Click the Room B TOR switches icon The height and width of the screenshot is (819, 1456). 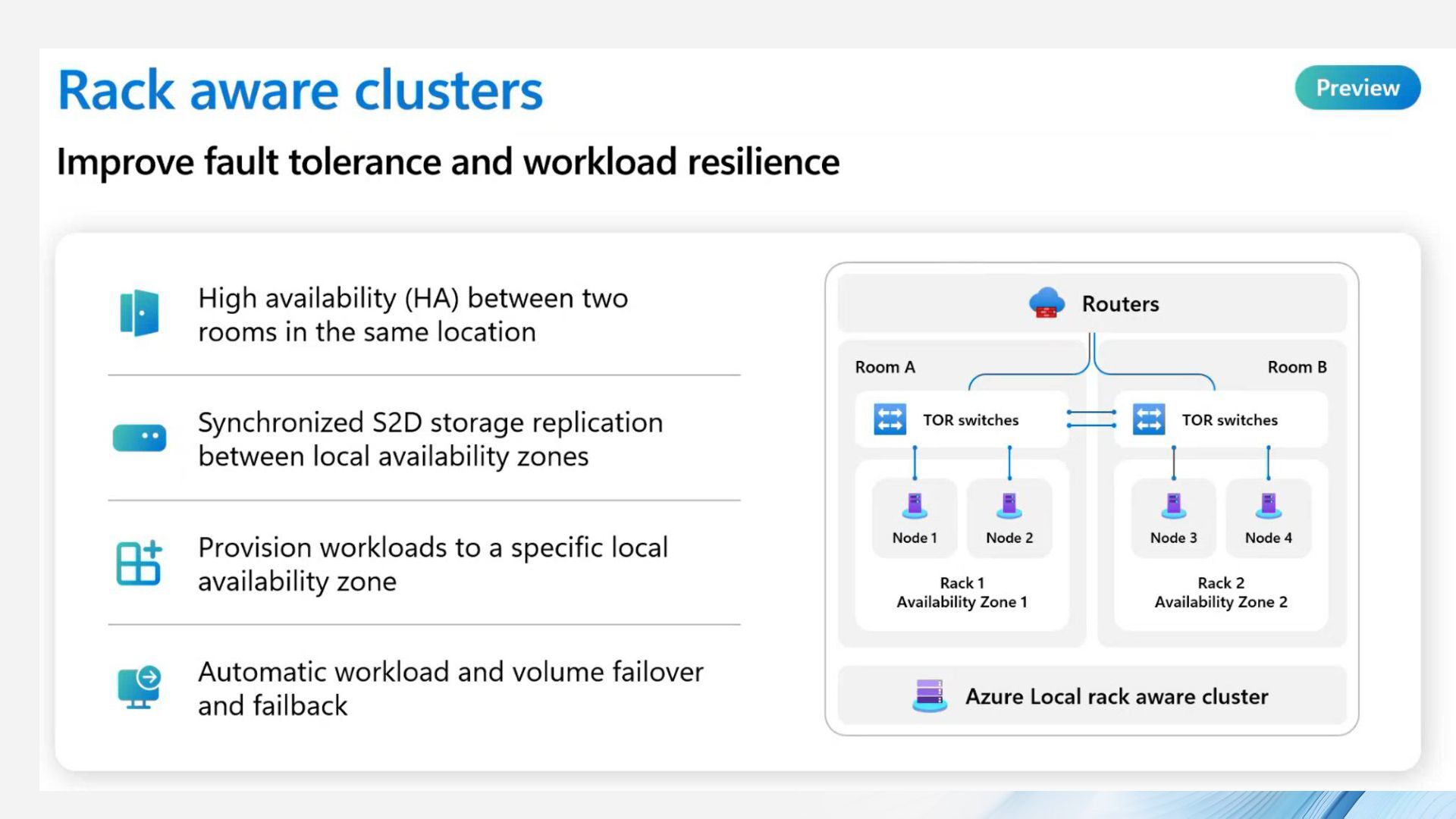1148,419
